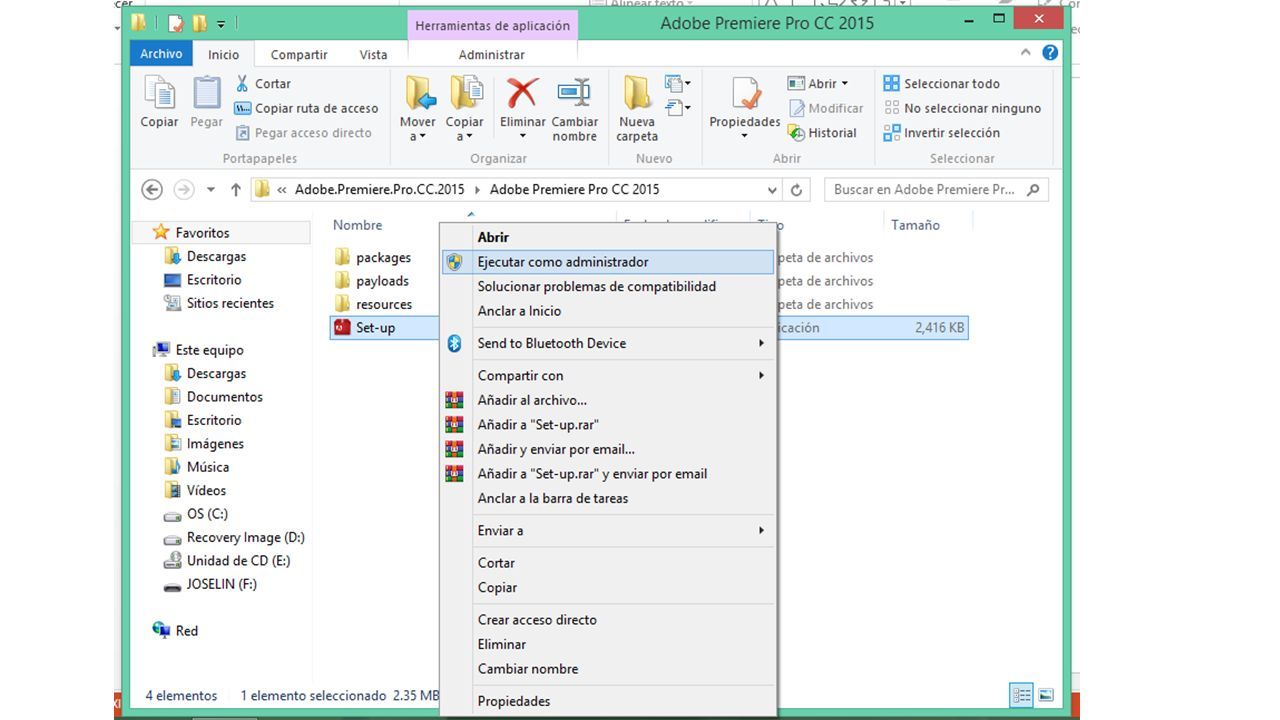1280x720 pixels.
Task: Go back with the back arrow
Action: pyautogui.click(x=152, y=190)
